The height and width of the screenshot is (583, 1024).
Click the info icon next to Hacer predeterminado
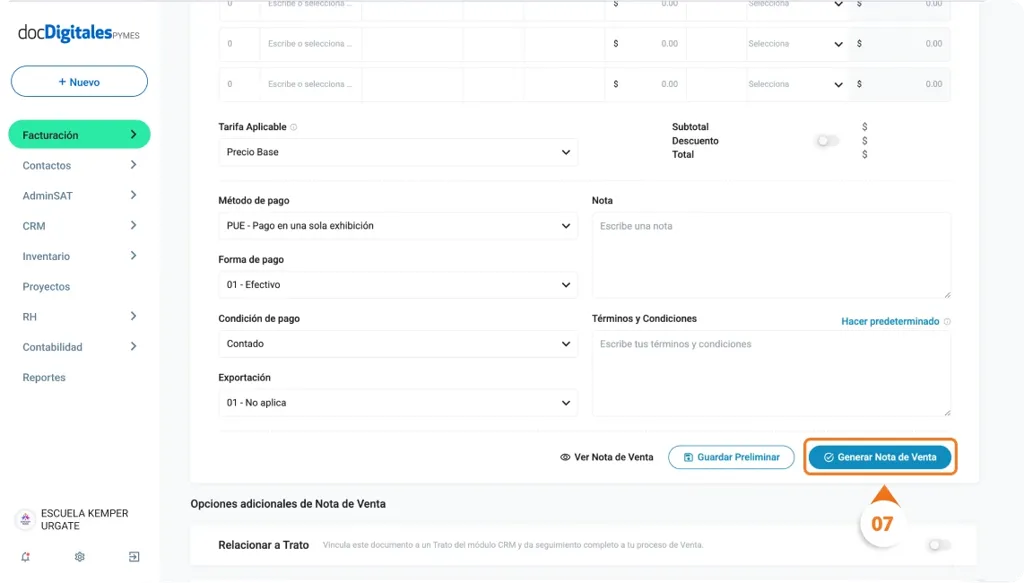pyautogui.click(x=948, y=321)
